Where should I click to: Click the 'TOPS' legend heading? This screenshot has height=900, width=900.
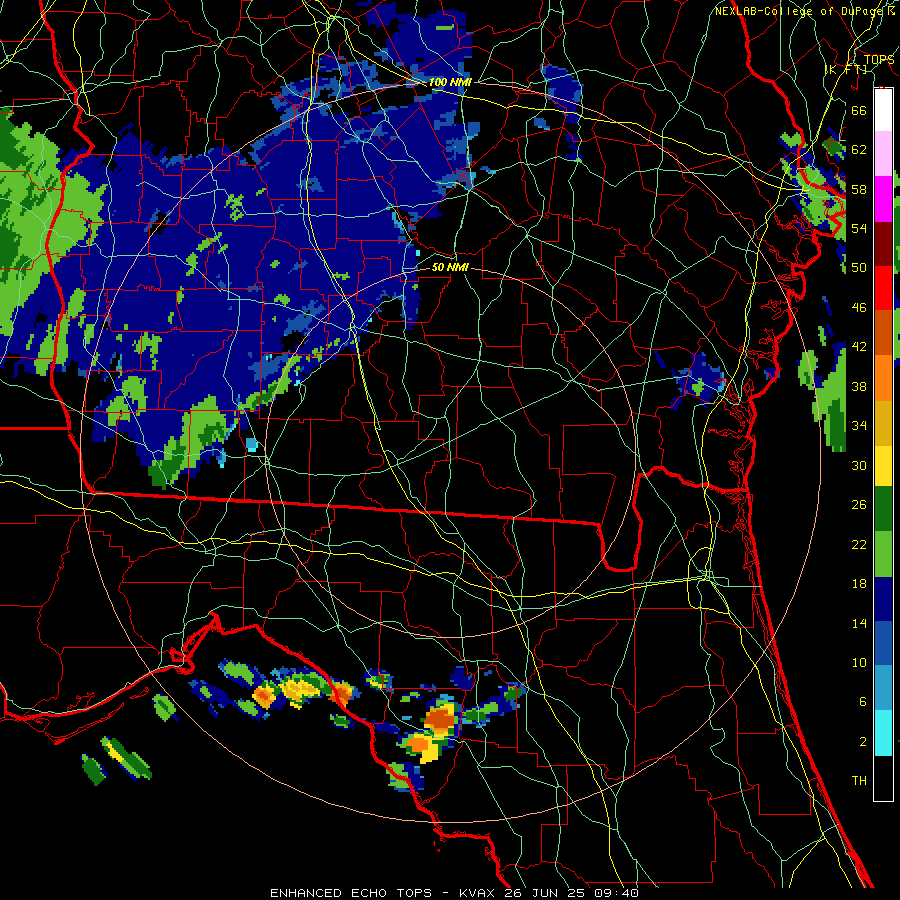pyautogui.click(x=879, y=59)
